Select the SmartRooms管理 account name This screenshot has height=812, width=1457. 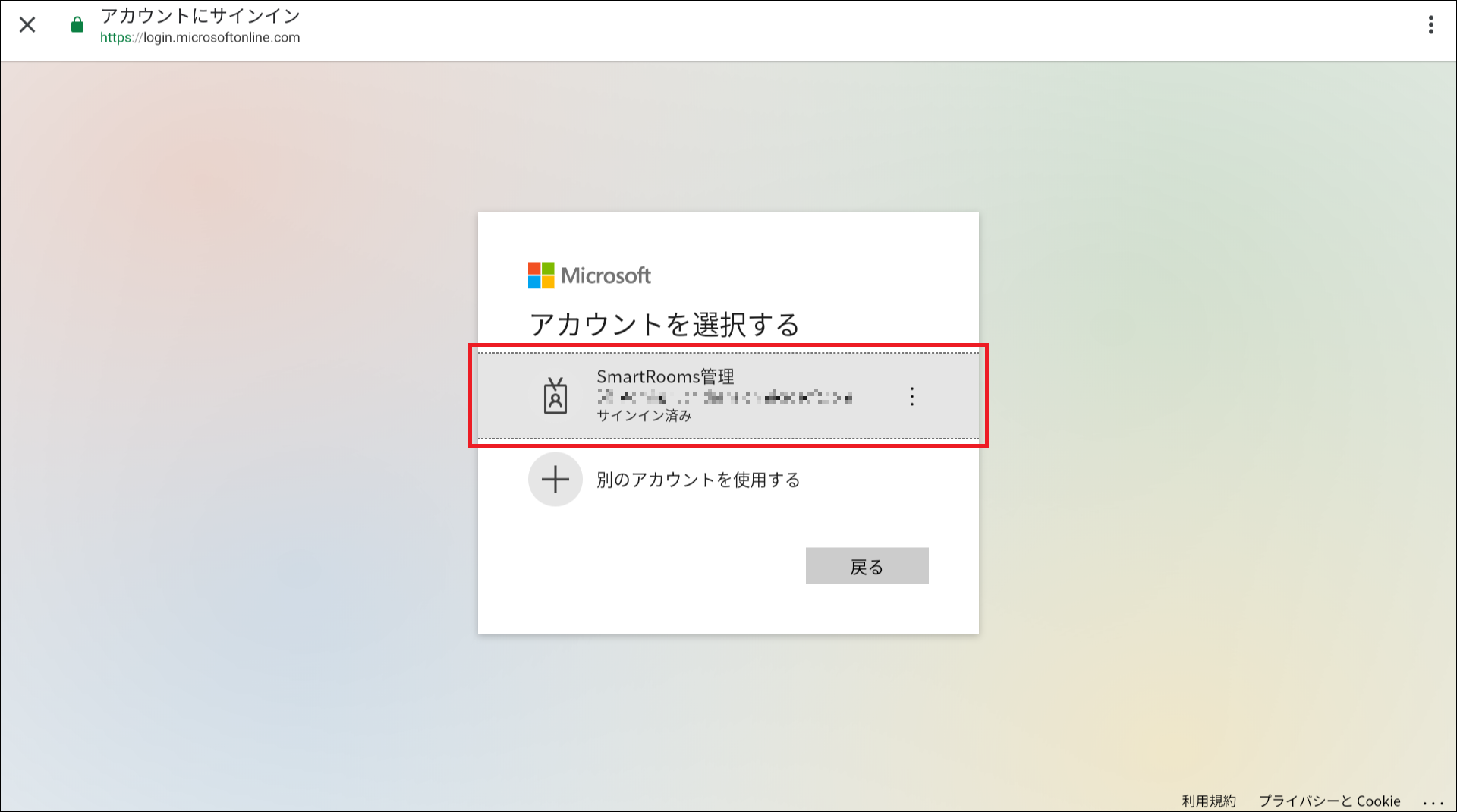[665, 376]
